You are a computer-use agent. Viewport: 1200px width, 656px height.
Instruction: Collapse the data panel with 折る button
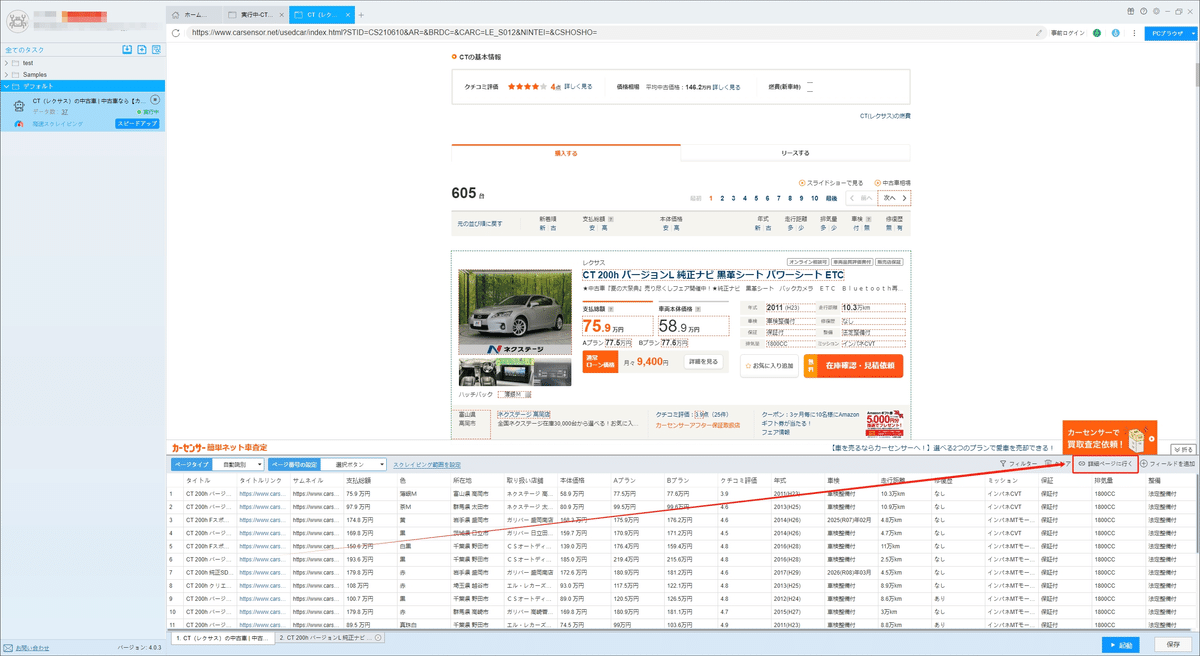(1182, 449)
